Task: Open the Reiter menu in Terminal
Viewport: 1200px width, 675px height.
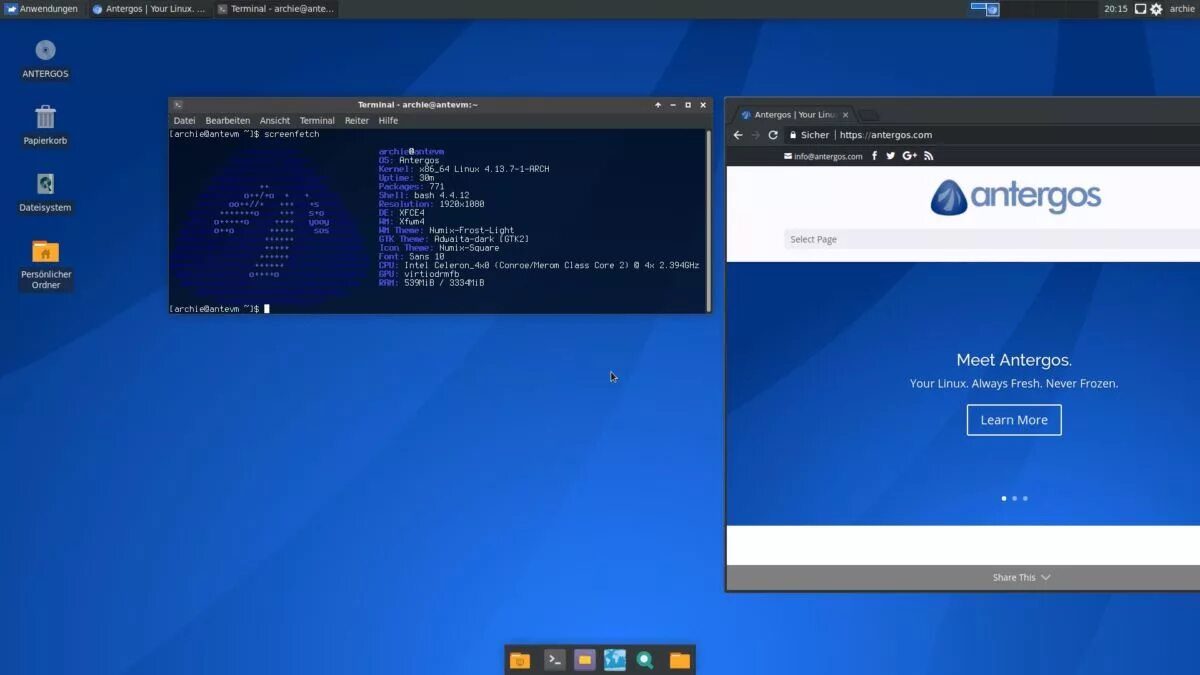Action: tap(357, 120)
